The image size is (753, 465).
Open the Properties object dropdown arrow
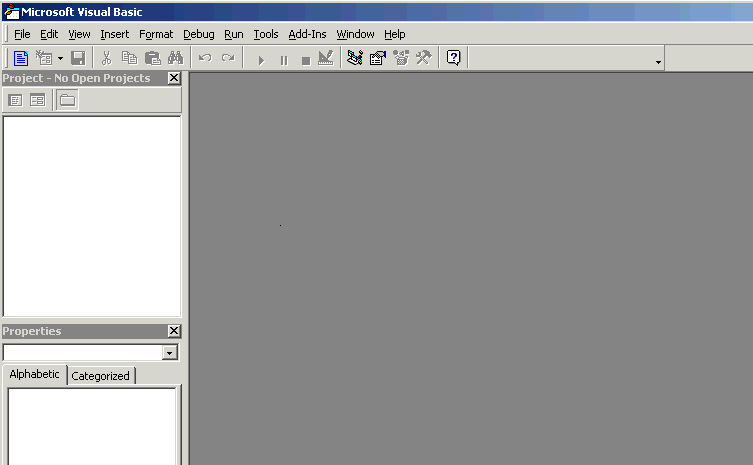coord(169,353)
